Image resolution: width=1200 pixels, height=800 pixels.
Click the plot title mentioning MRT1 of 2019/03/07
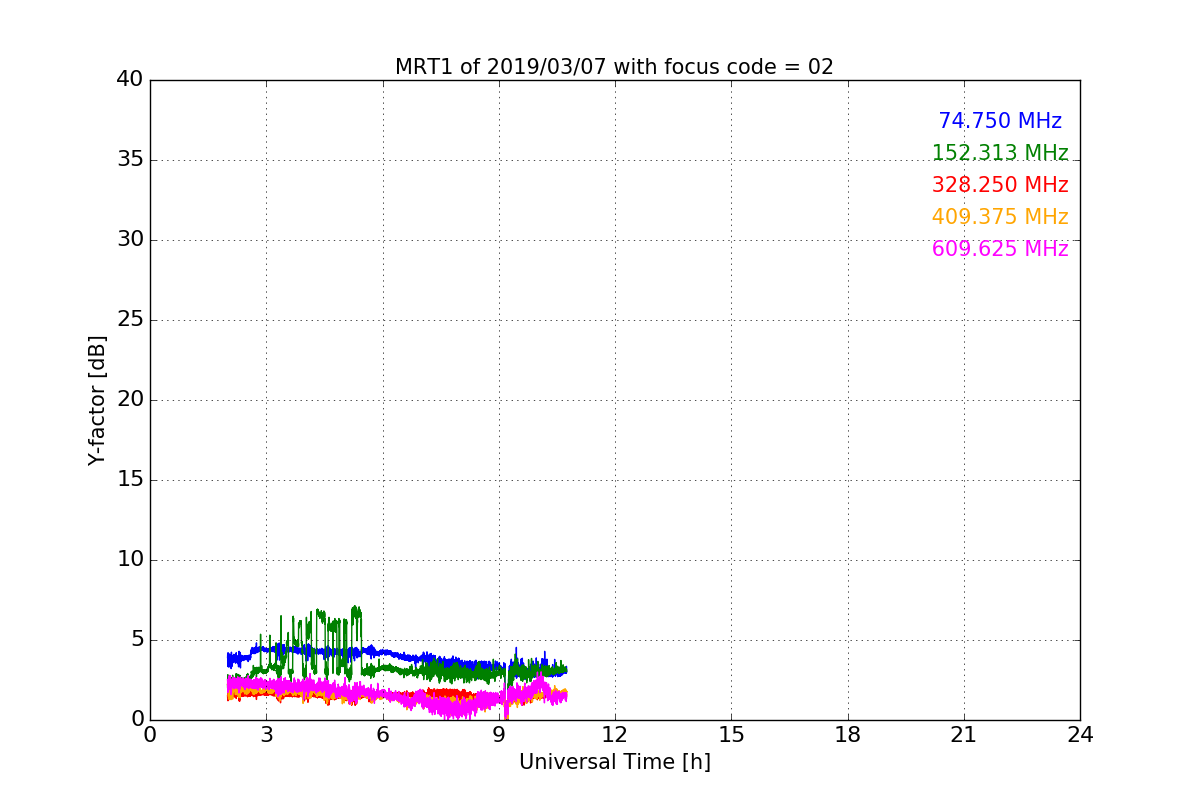pos(614,67)
